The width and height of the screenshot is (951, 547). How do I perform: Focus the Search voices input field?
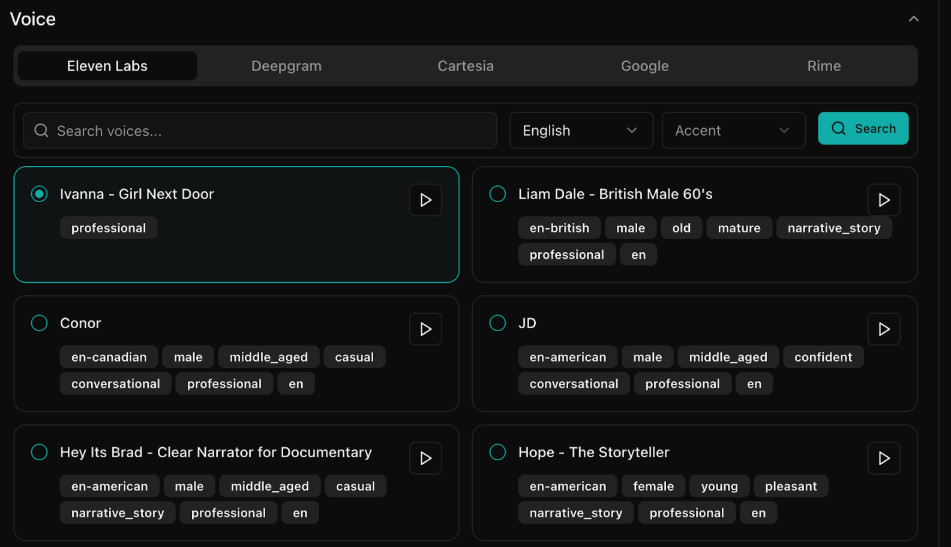(x=260, y=130)
